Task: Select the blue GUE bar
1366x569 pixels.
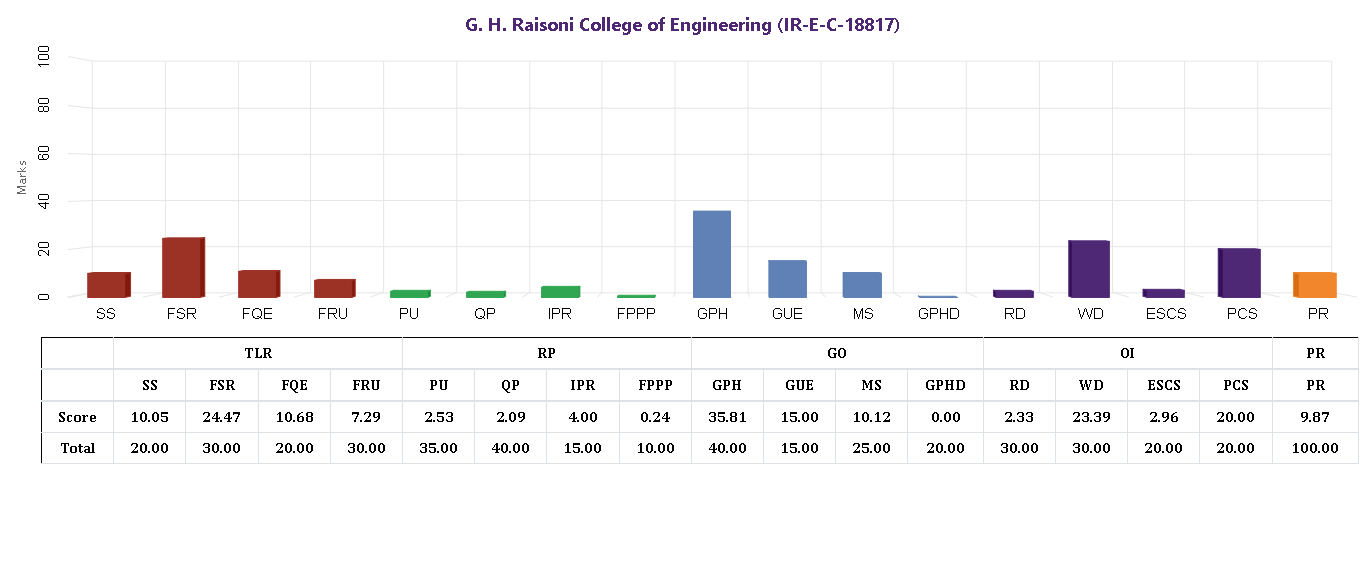Action: click(x=787, y=279)
